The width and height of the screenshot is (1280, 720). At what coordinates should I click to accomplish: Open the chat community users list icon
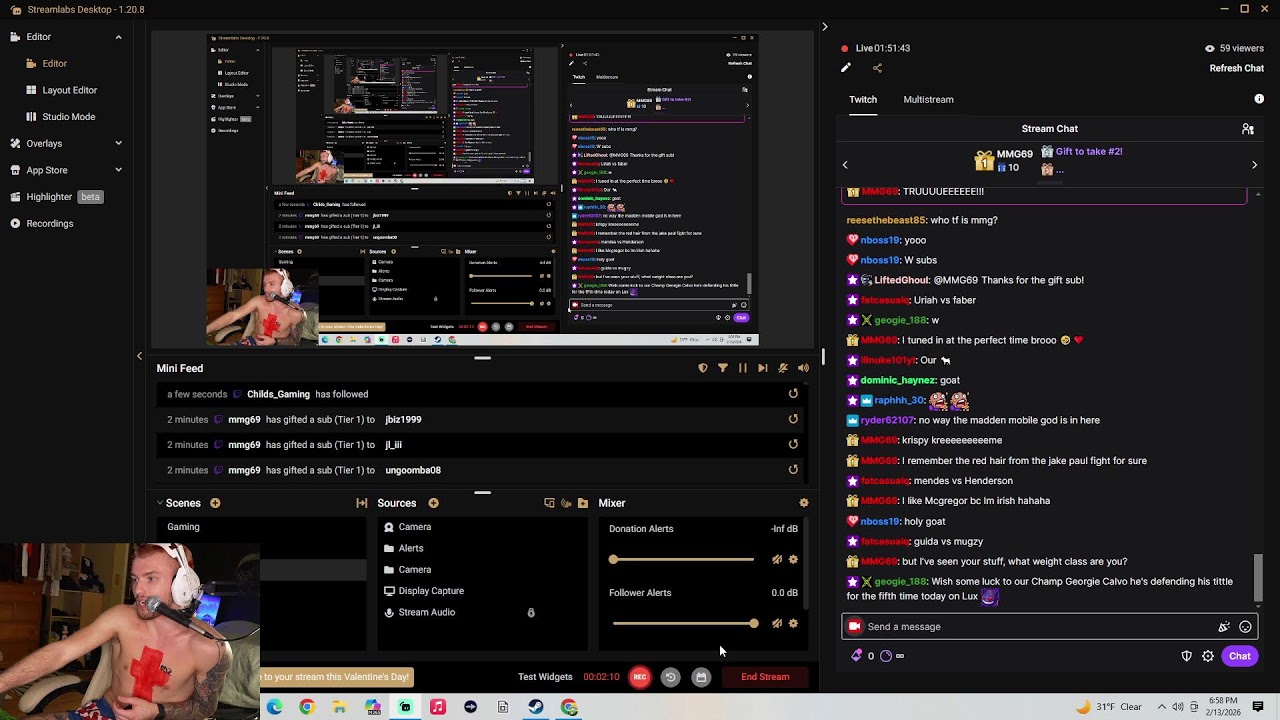1248,129
